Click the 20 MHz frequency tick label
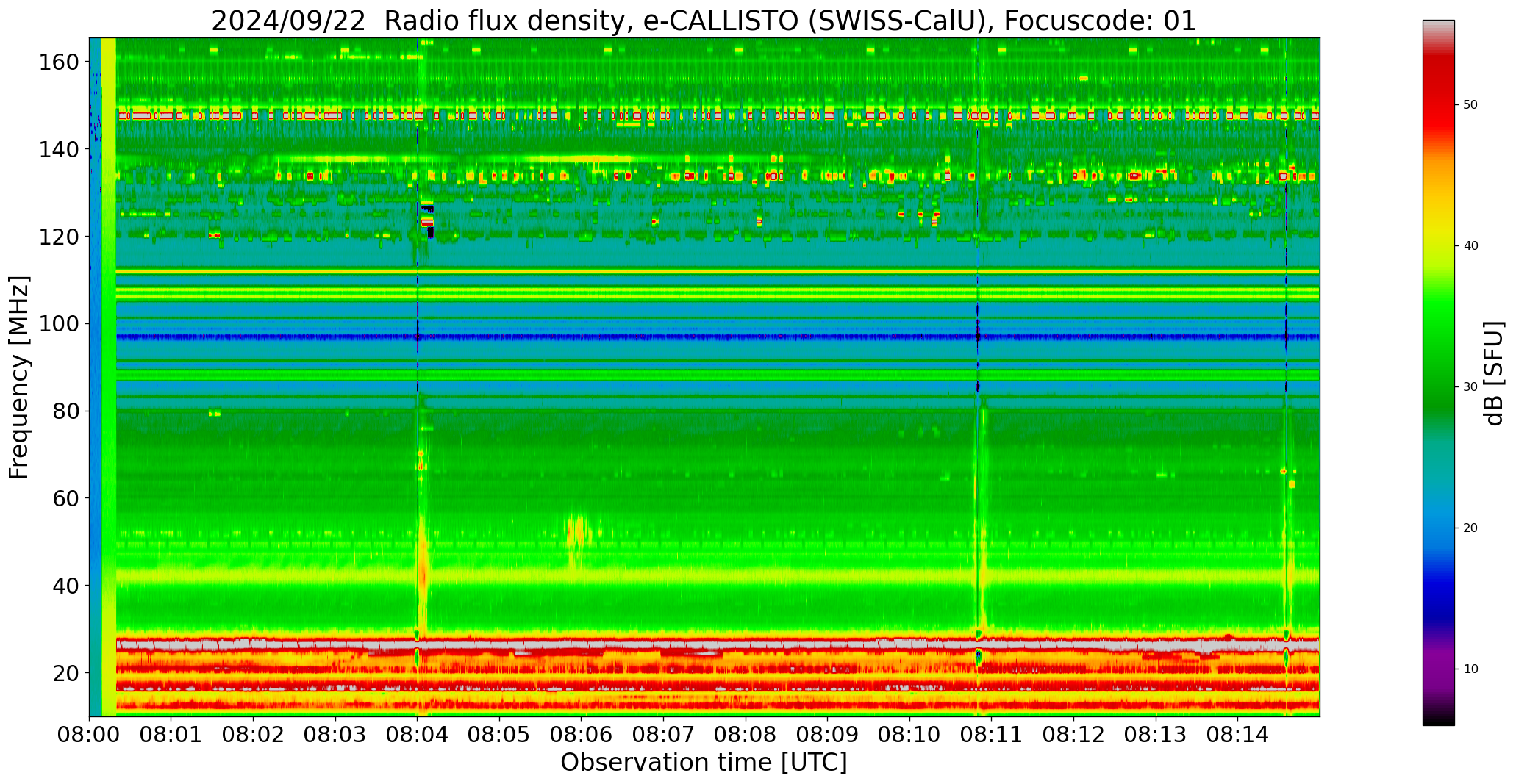The width and height of the screenshot is (1516, 784). click(65, 673)
